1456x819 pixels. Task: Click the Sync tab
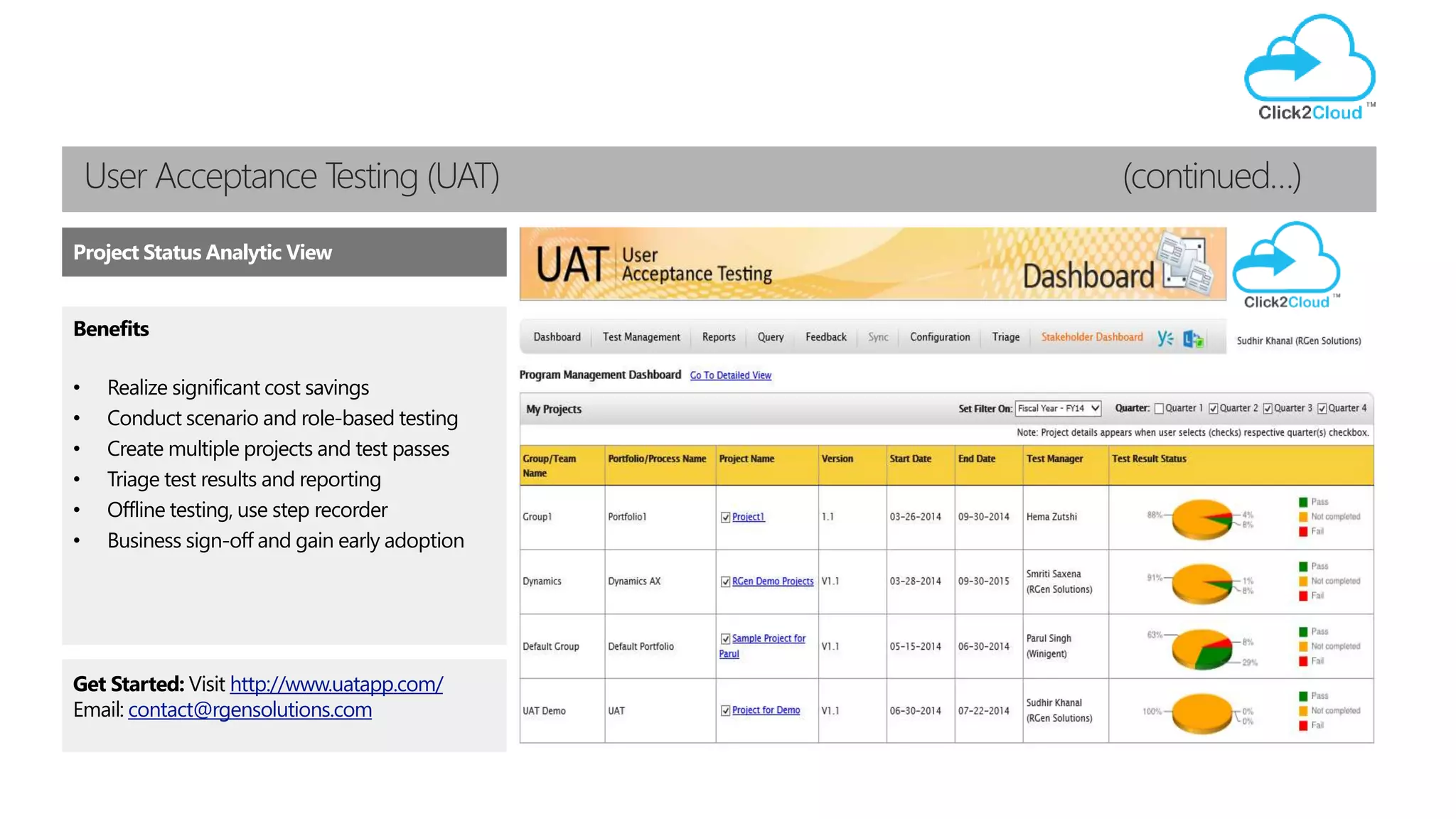click(878, 337)
